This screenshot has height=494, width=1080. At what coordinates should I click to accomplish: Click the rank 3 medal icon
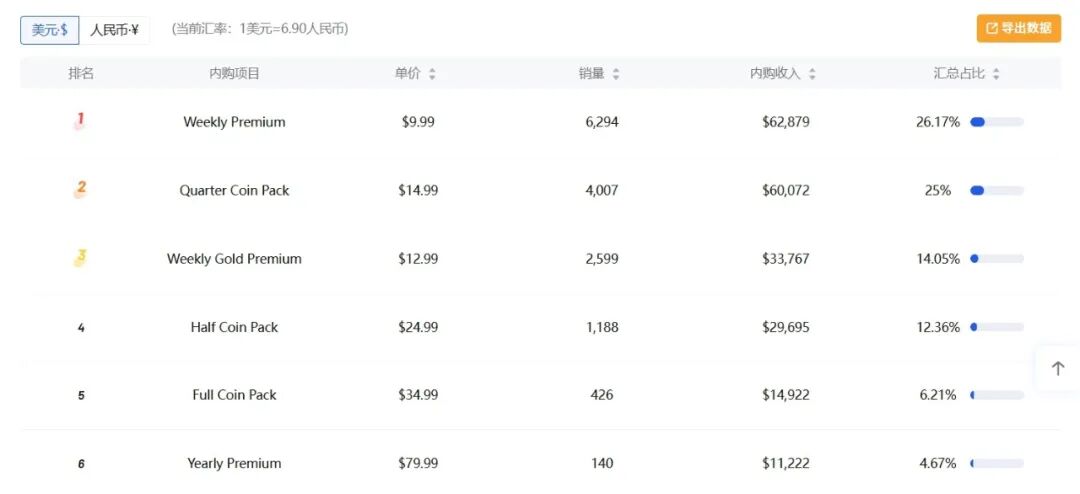point(80,258)
